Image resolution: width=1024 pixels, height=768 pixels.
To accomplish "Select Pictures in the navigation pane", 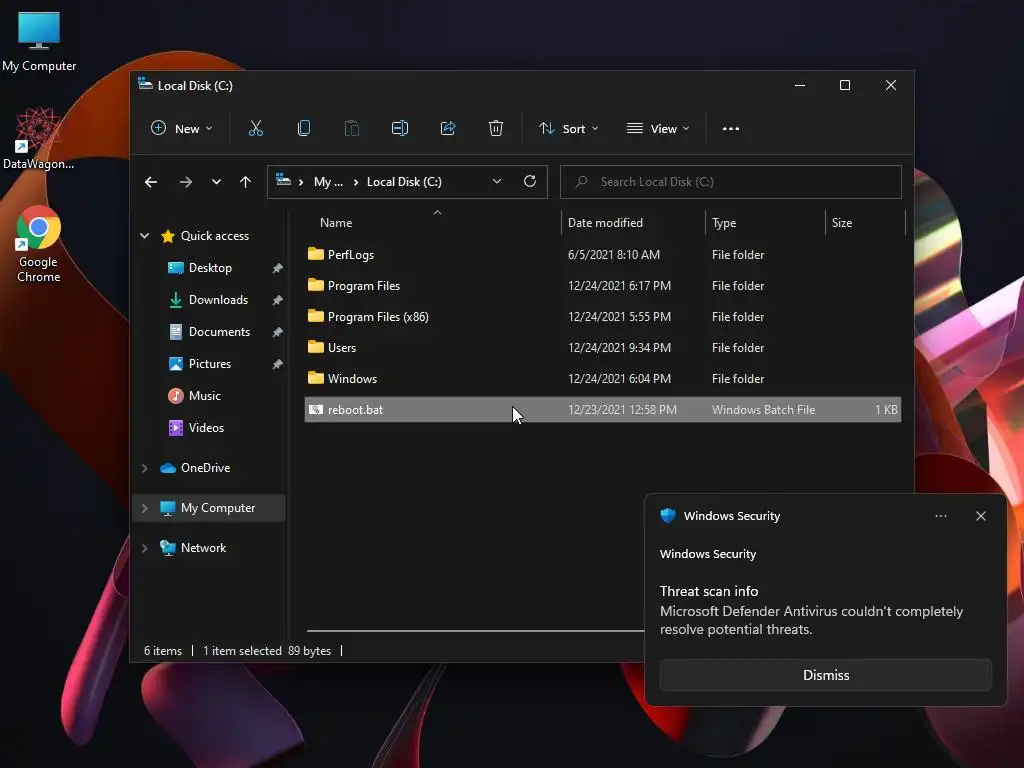I will (210, 364).
